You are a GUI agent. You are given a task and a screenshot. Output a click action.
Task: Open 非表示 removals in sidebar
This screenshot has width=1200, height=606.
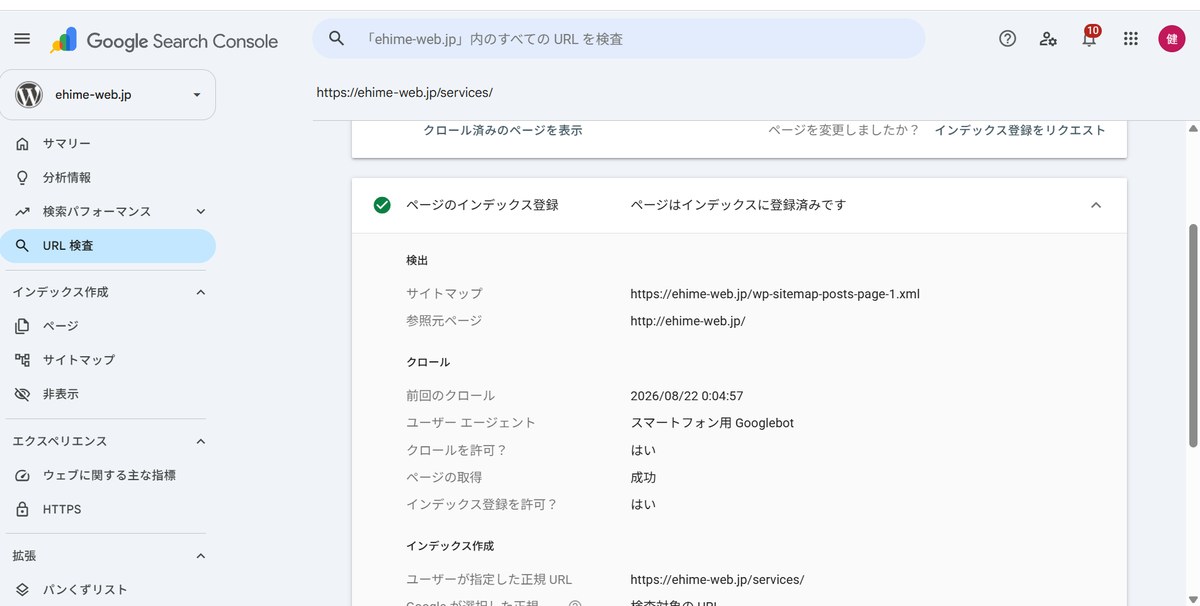pyautogui.click(x=61, y=394)
